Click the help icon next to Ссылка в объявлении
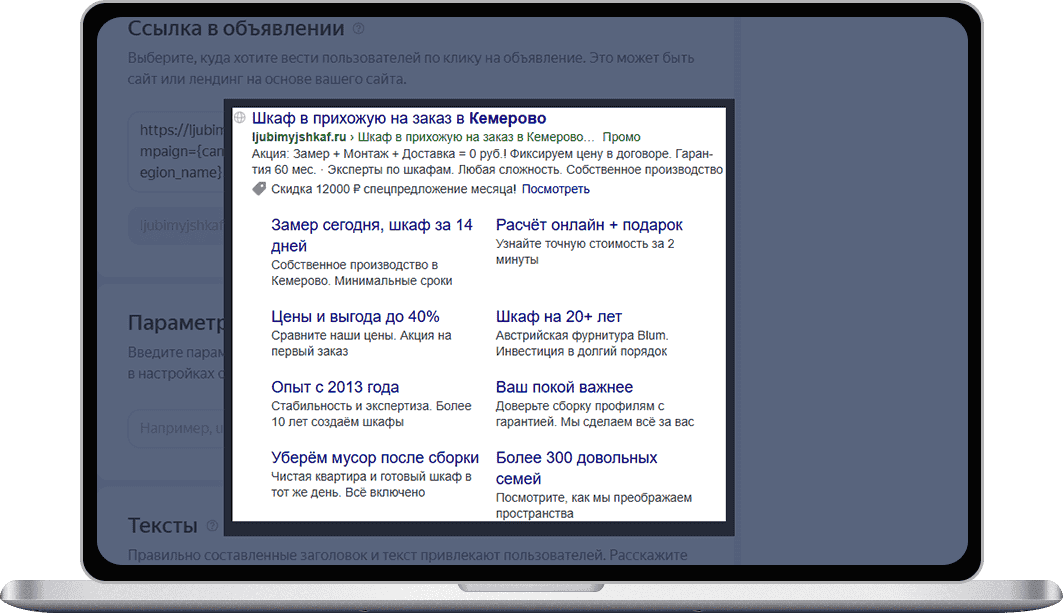 pos(359,30)
